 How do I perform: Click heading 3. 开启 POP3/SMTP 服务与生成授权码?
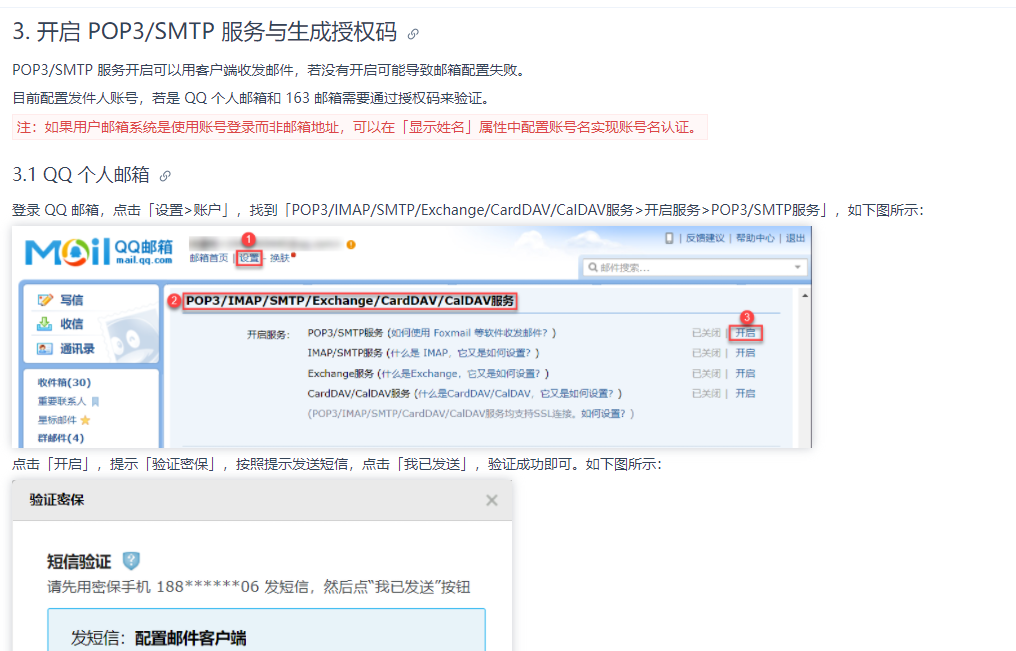[205, 32]
